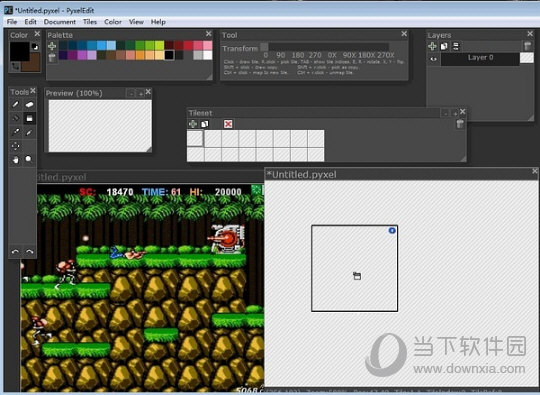Open the Color menu
Screen dimensions: 540x395
(113, 22)
